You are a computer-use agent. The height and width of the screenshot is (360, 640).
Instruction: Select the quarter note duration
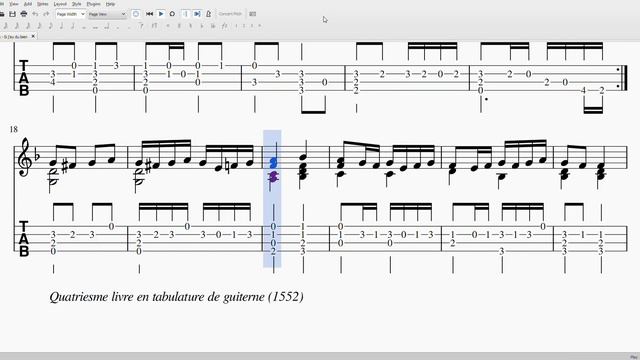[61, 26]
